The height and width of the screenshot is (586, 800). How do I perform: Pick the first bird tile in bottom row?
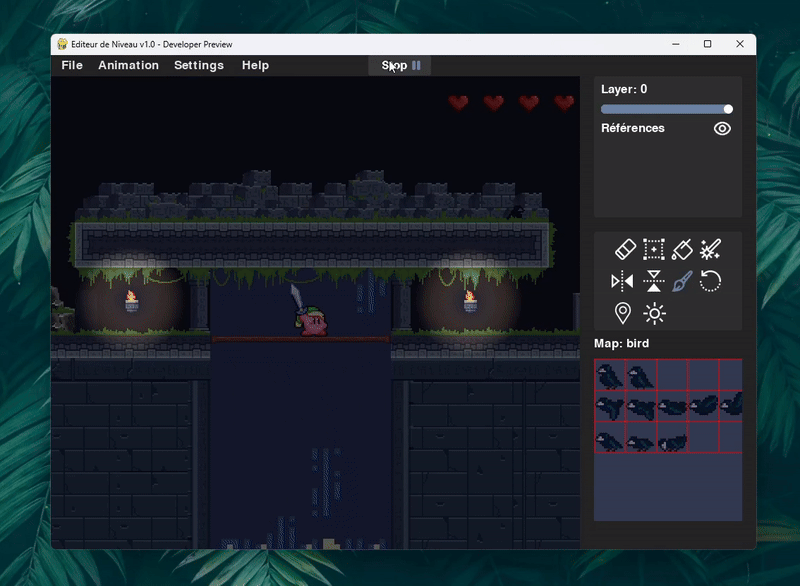(x=610, y=438)
